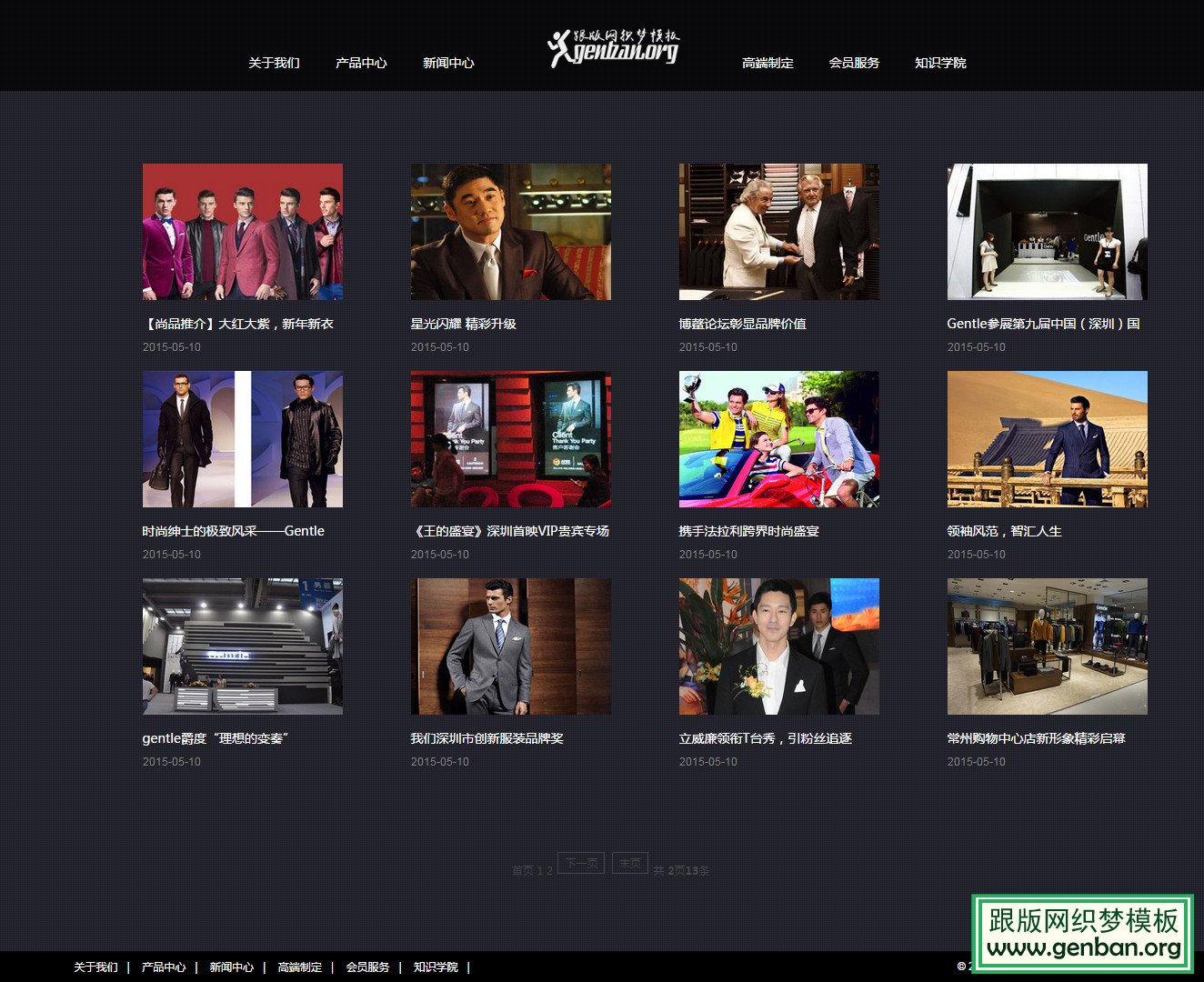This screenshot has width=1204, height=982.
Task: Open 知识学院 in the top navigation
Action: point(940,63)
